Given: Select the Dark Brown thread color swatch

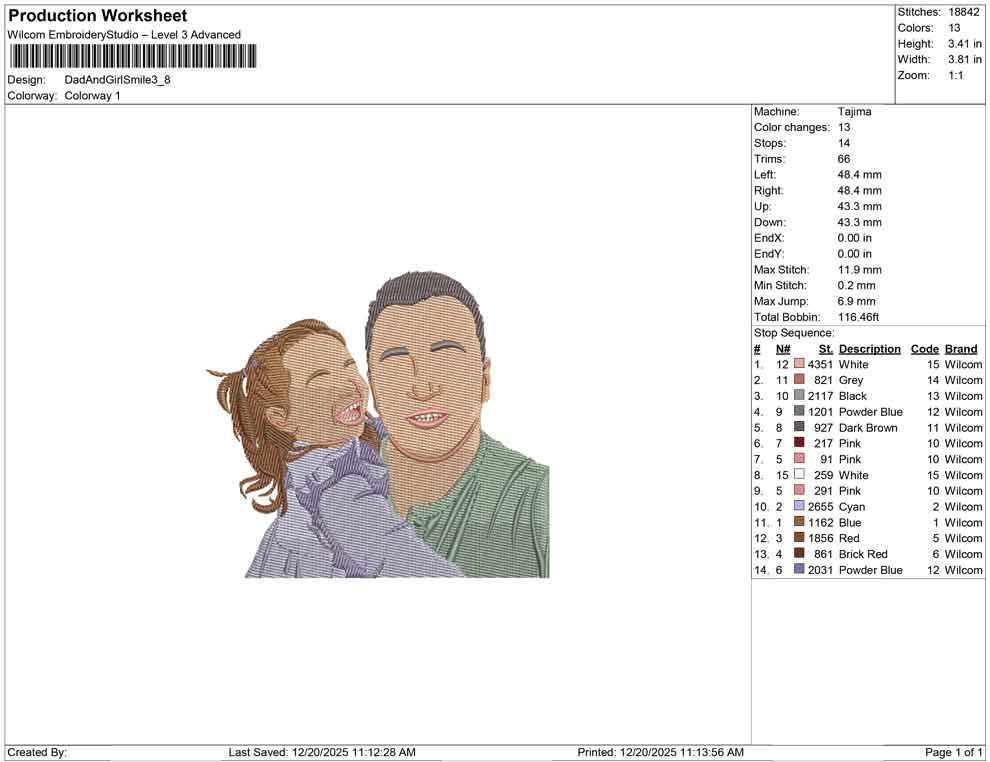Looking at the screenshot, I should pyautogui.click(x=799, y=427).
